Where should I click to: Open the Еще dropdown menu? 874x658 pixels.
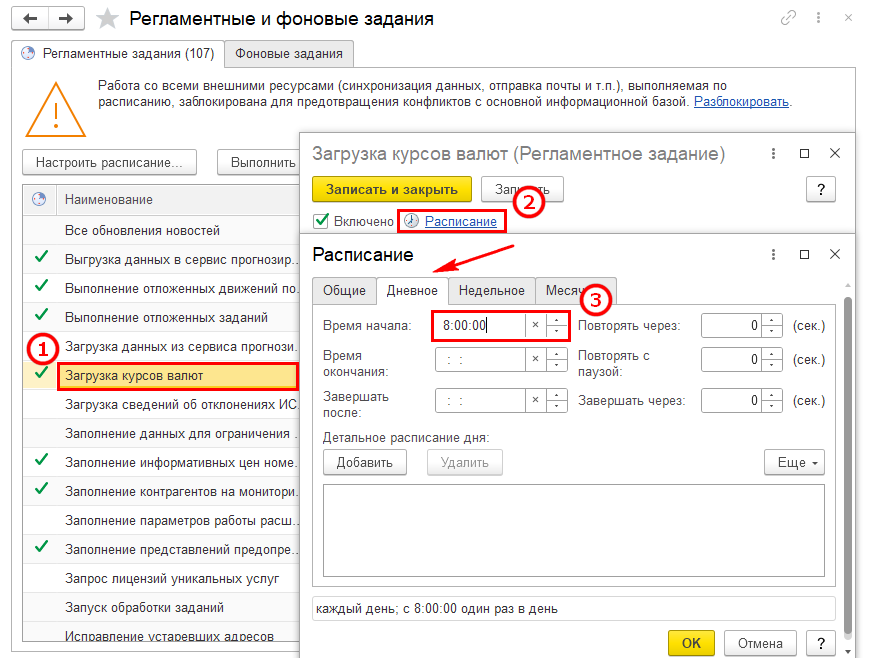click(794, 462)
